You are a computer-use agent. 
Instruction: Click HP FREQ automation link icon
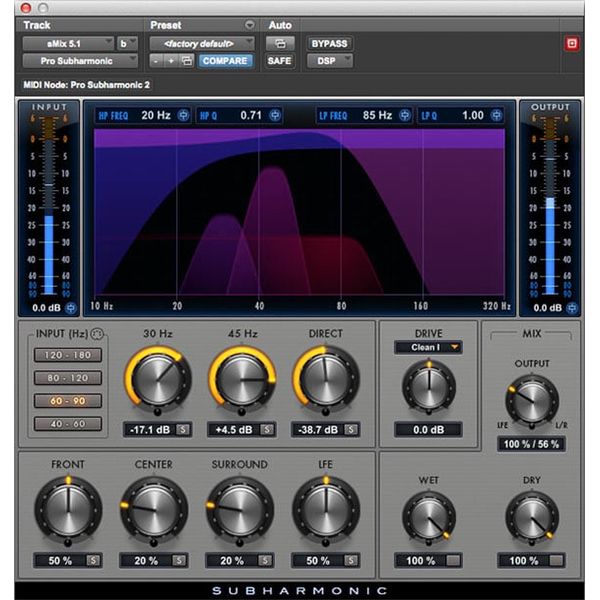point(183,115)
